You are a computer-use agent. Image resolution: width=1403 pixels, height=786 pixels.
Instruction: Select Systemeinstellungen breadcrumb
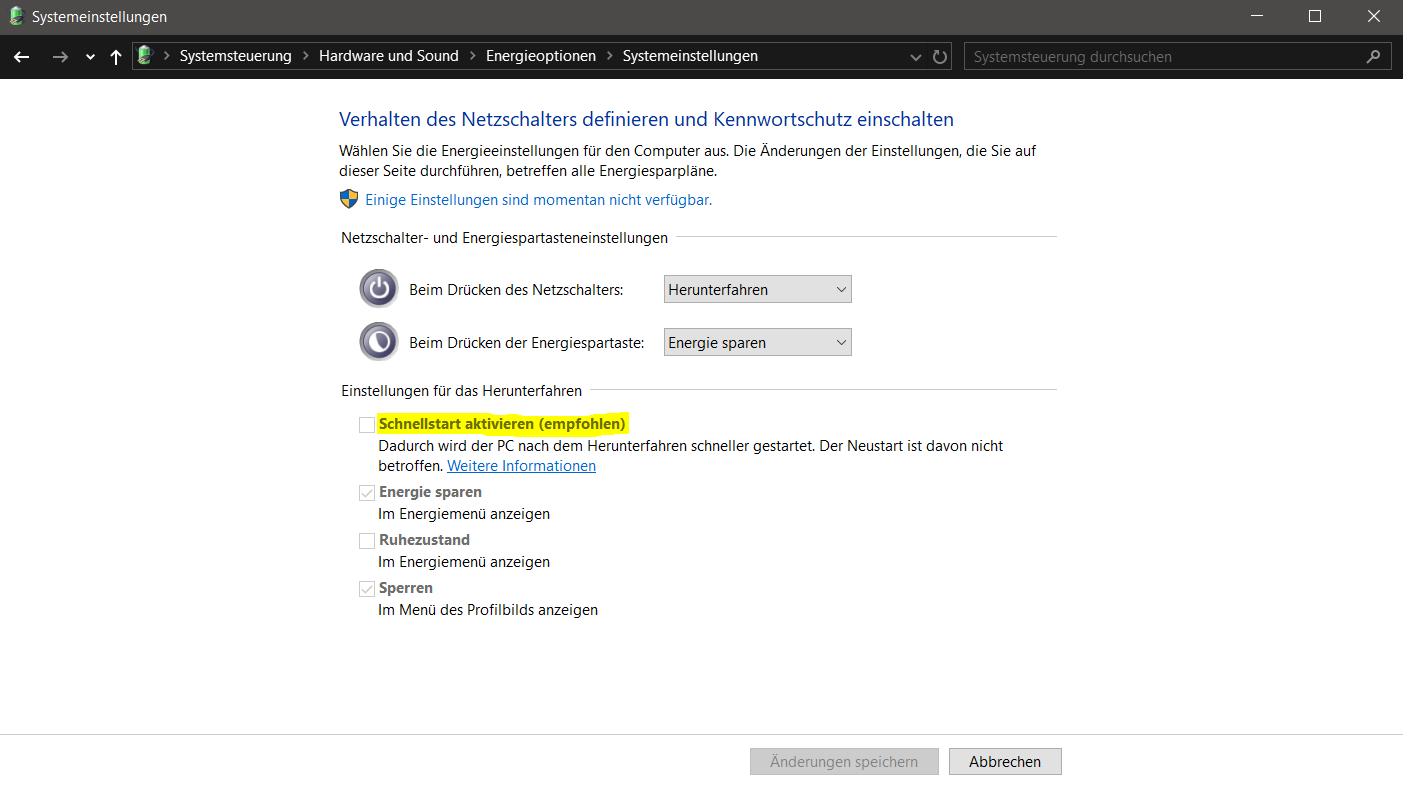coord(690,56)
